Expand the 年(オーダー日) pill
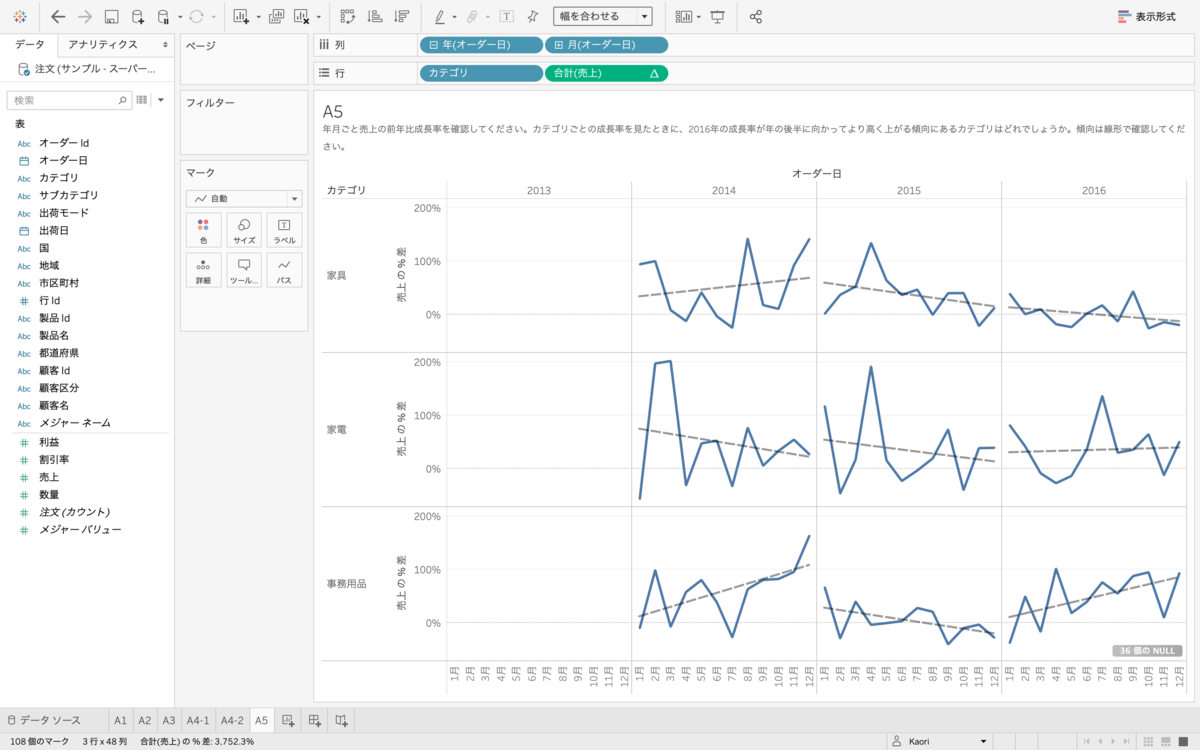 click(433, 45)
